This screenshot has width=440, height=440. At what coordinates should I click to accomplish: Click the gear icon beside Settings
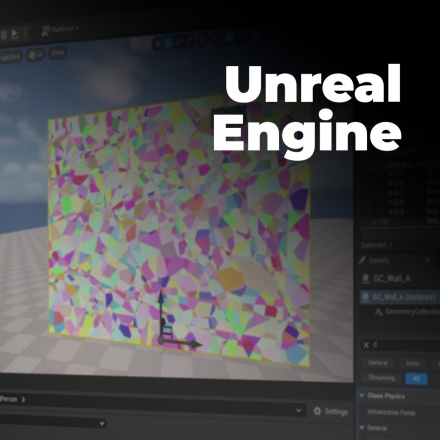317,412
